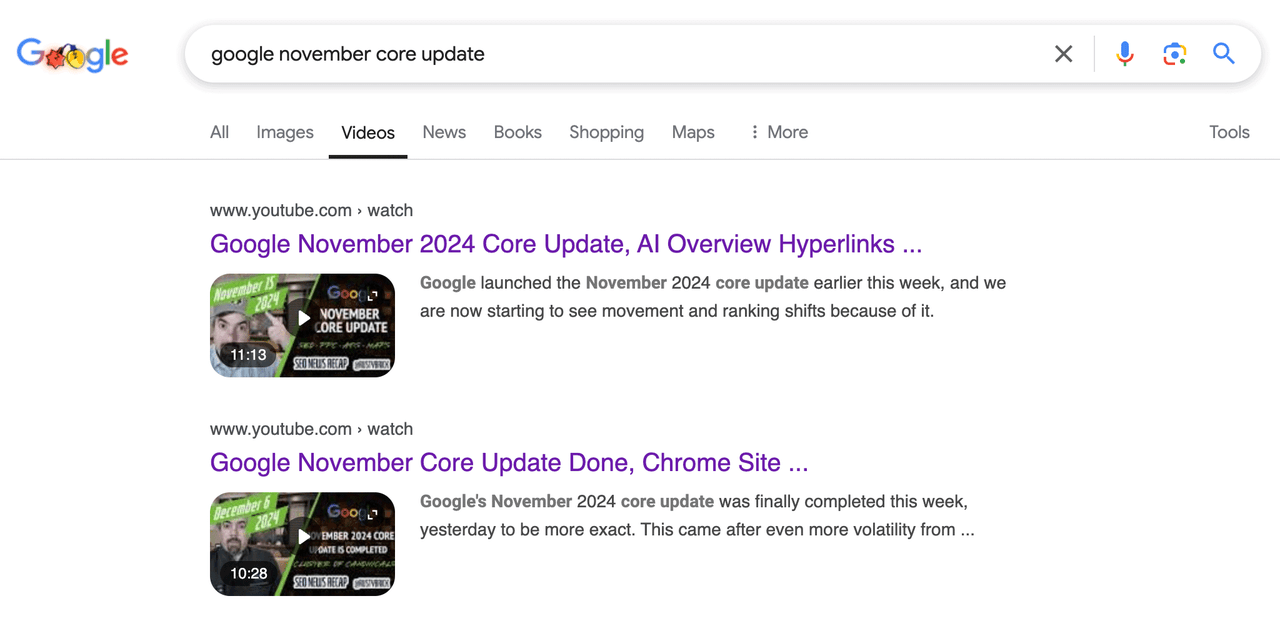Switch to the All tab
The image size is (1280, 621).
pyautogui.click(x=220, y=132)
